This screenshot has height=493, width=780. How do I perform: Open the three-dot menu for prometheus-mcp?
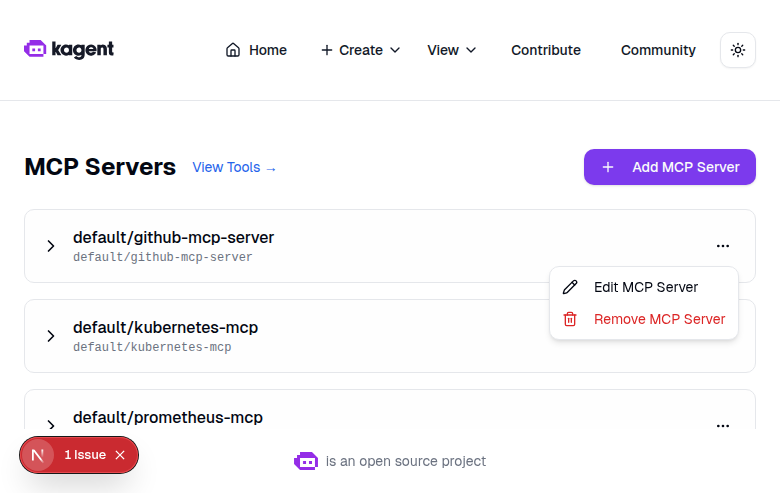(x=723, y=425)
